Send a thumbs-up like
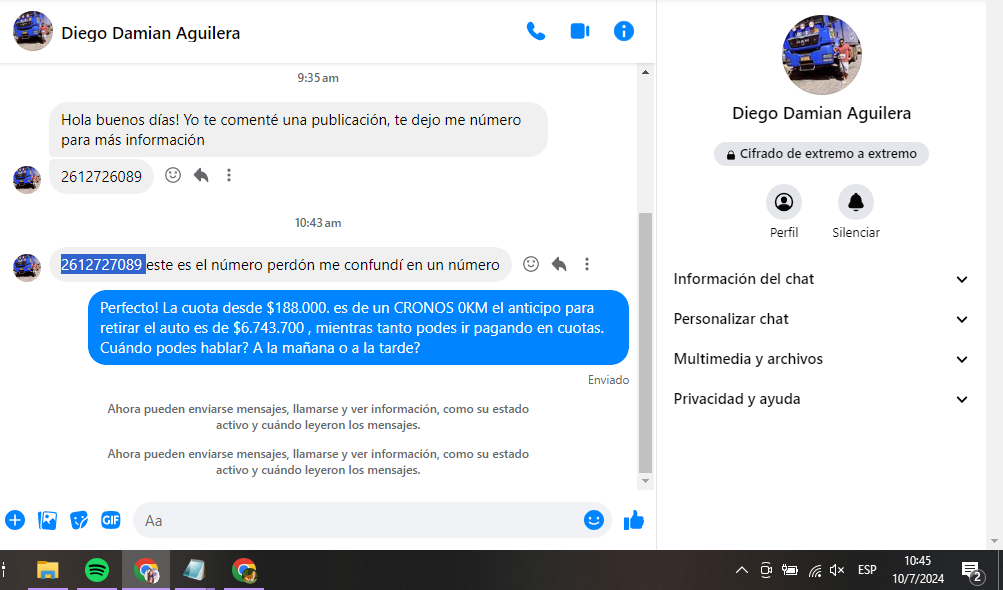 click(633, 520)
